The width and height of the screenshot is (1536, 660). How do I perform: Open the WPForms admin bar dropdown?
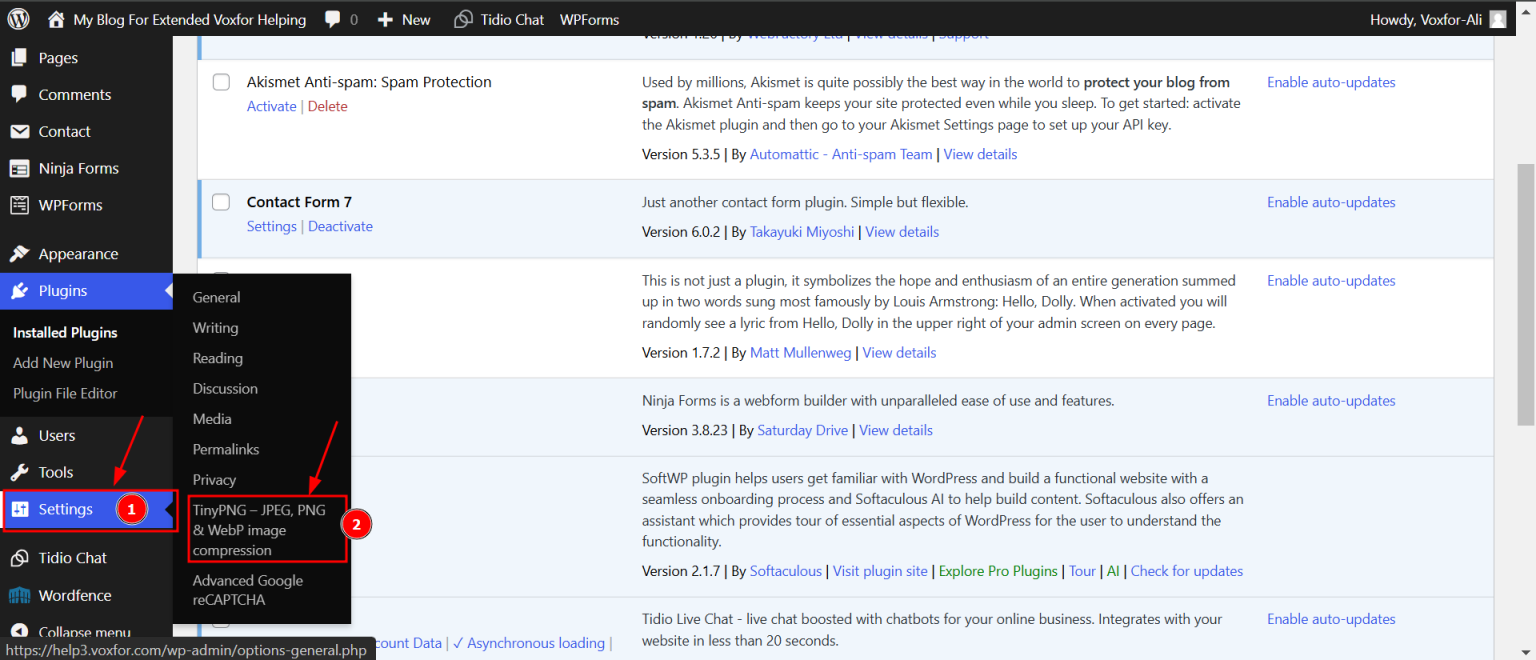point(589,18)
